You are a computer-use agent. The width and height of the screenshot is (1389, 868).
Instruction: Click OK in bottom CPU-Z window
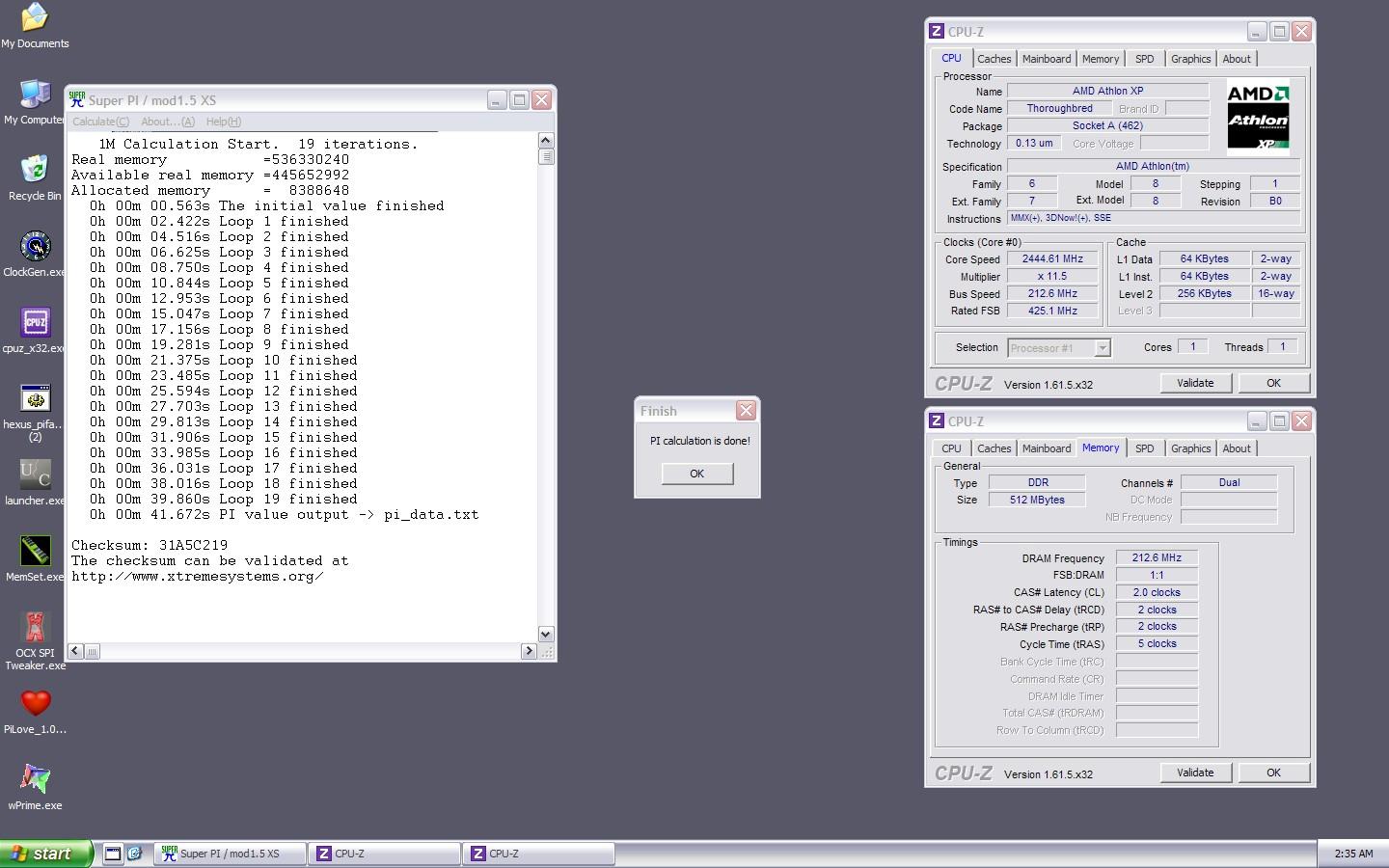[1273, 773]
